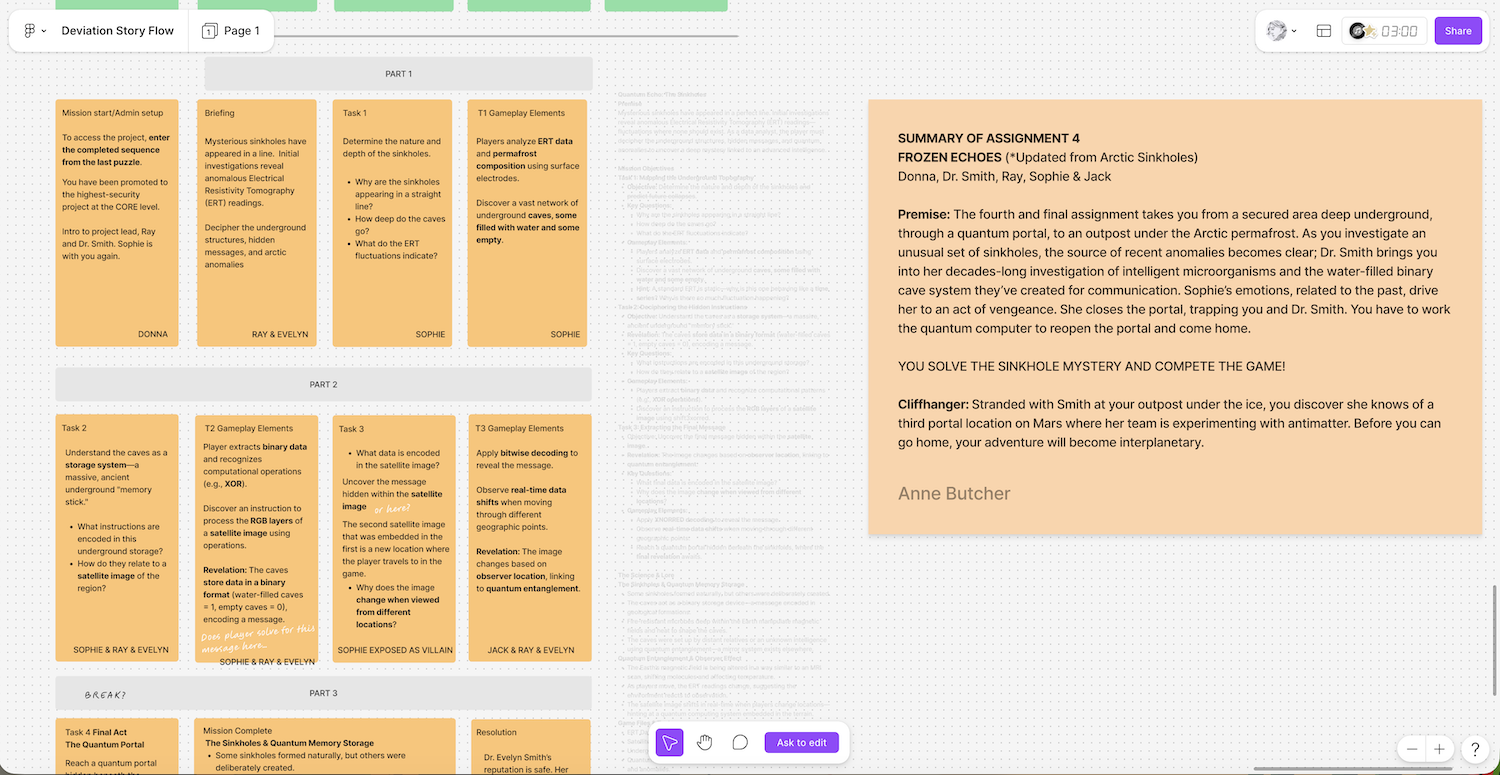
Task: Click the Ask to edit button
Action: pyautogui.click(x=802, y=742)
